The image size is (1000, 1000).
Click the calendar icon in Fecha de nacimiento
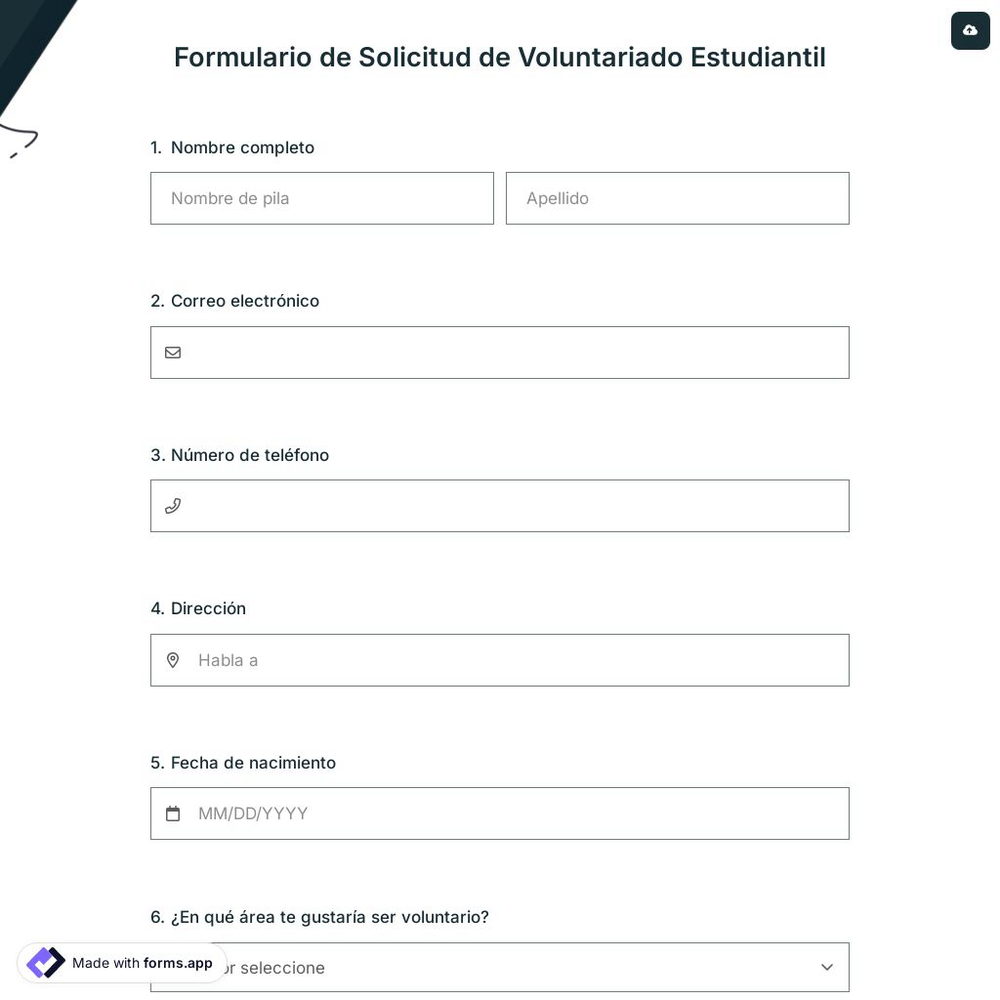173,813
